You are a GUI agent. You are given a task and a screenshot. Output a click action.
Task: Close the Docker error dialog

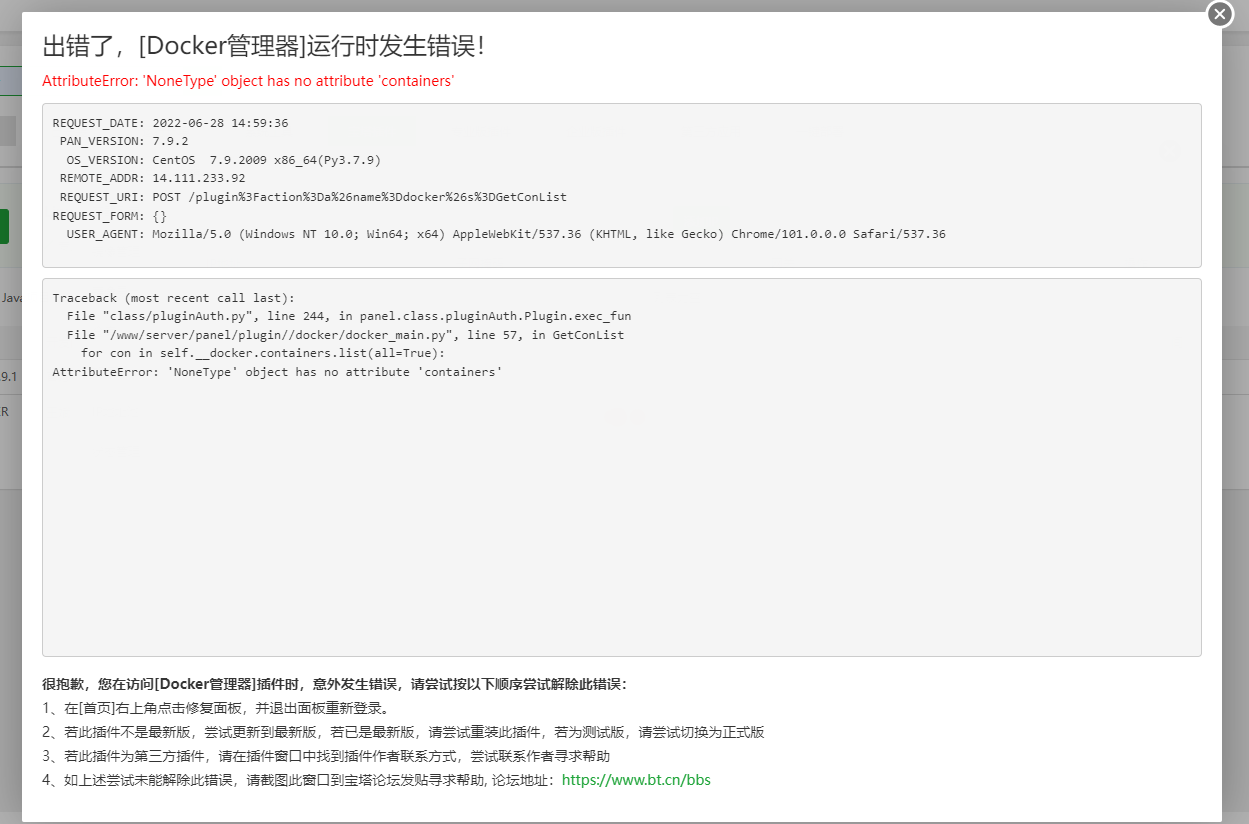click(1220, 14)
